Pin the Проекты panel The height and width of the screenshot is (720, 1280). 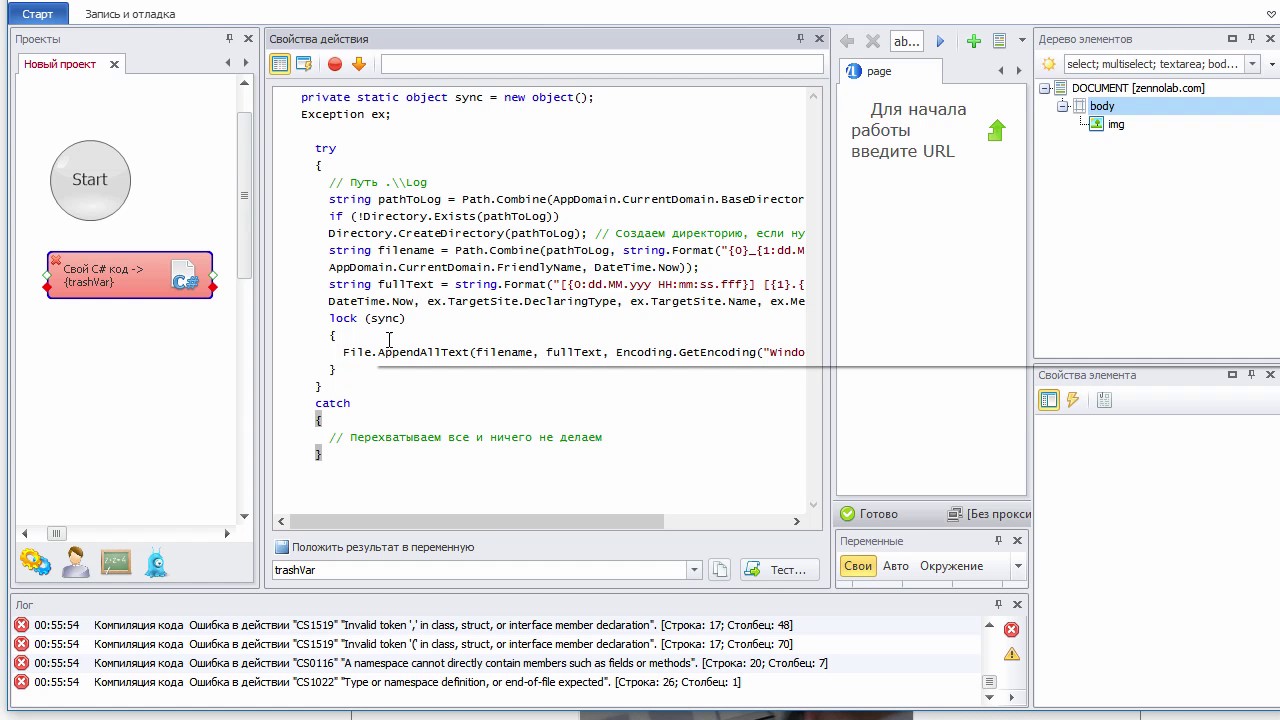click(x=230, y=38)
